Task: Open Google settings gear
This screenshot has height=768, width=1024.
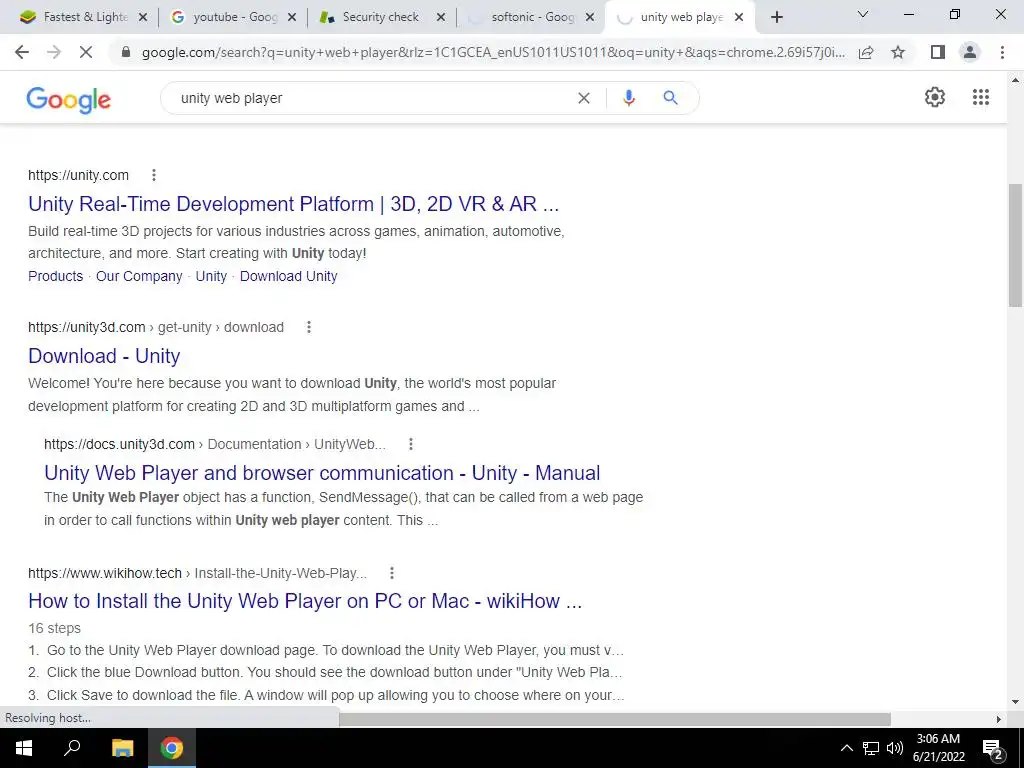Action: pos(935,97)
